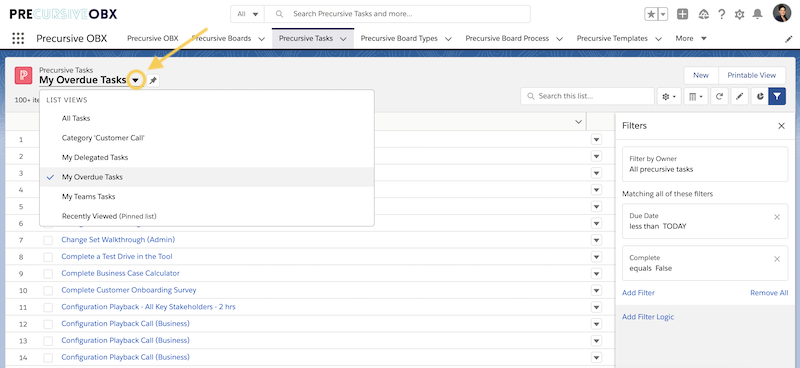Open the Salesforce Help question mark icon
The width and height of the screenshot is (800, 368).
click(x=721, y=14)
